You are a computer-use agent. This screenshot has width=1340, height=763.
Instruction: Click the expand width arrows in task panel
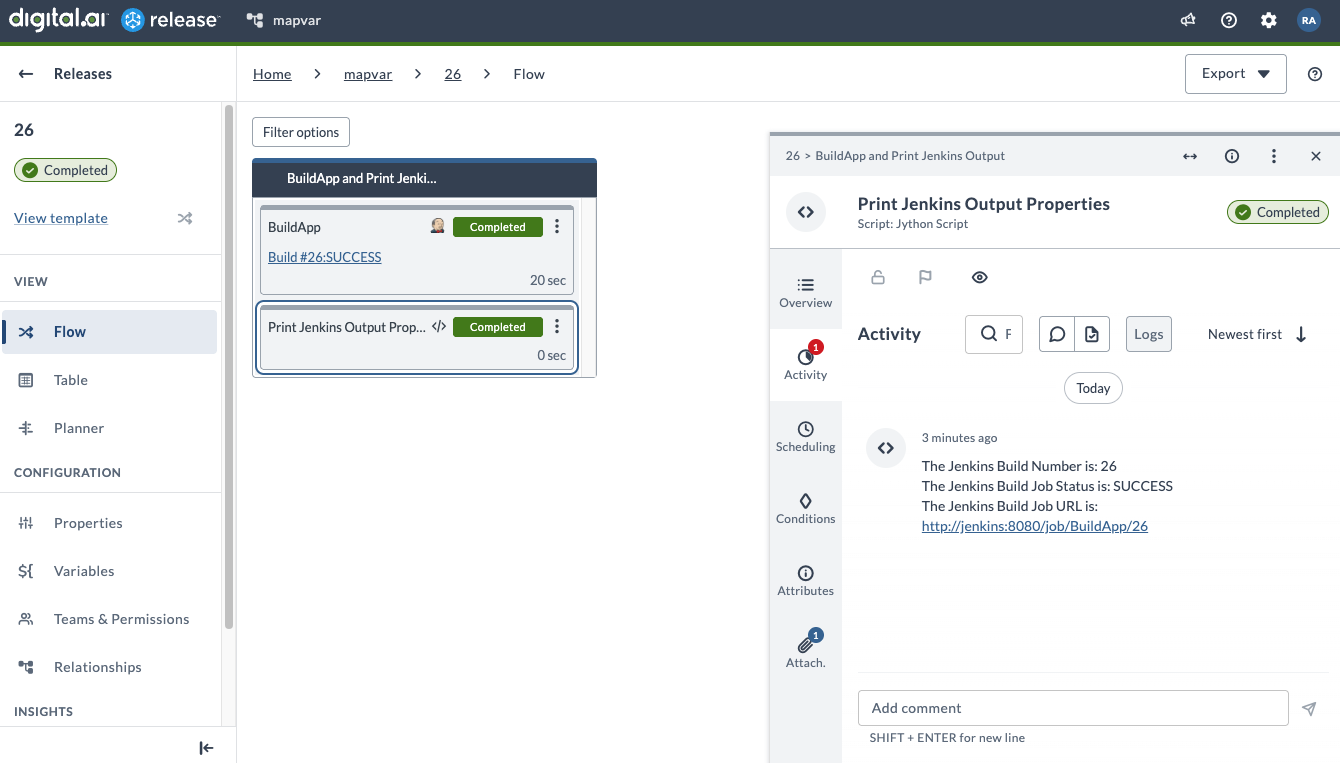1190,156
